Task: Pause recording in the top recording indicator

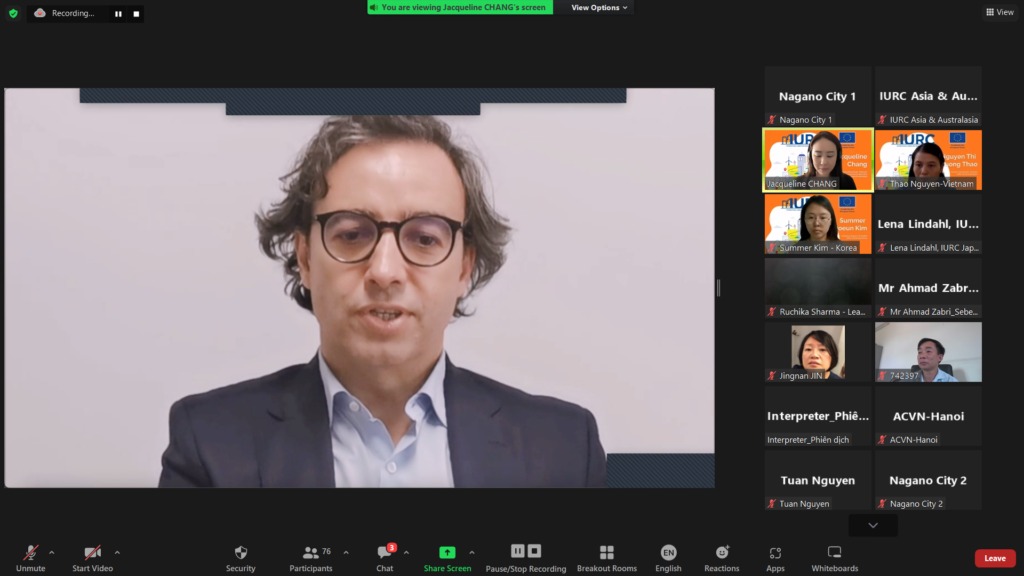Action: (118, 14)
